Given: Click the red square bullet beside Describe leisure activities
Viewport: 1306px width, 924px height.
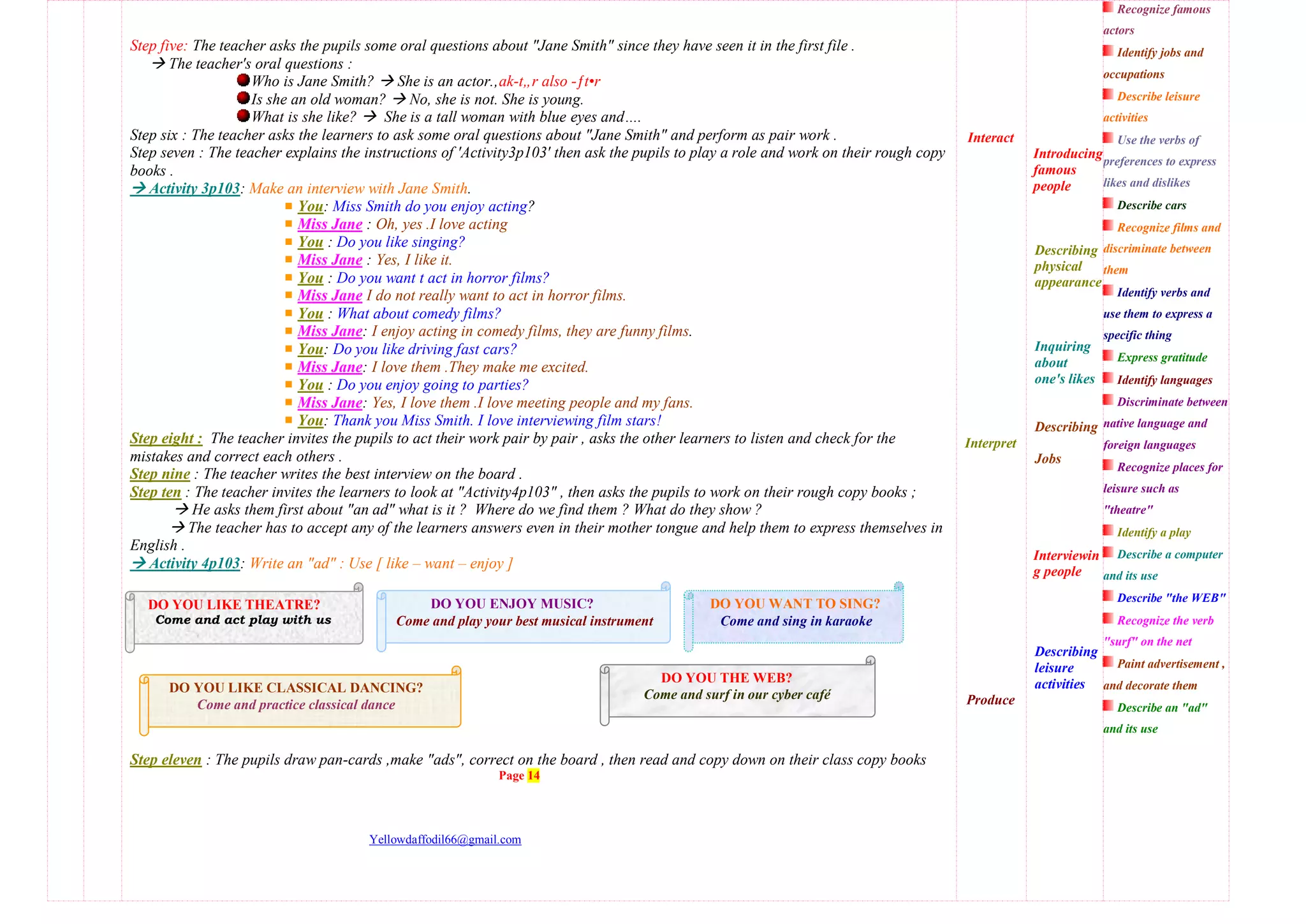Looking at the screenshot, I should point(1108,94).
